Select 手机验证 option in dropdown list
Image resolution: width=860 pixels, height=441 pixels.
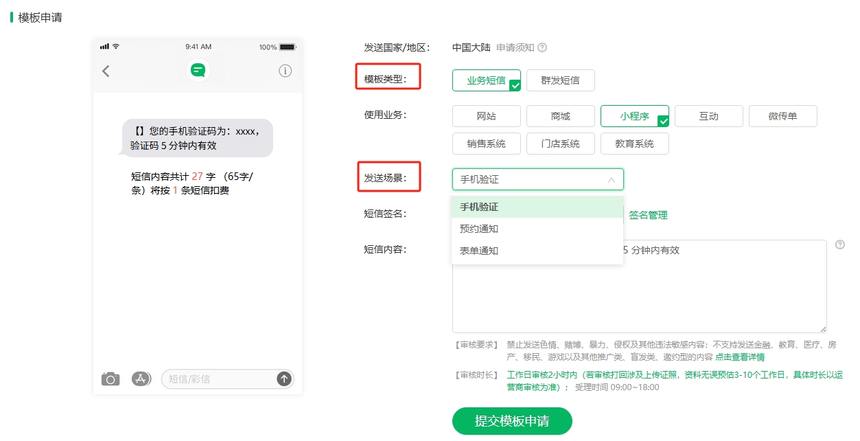pos(538,207)
